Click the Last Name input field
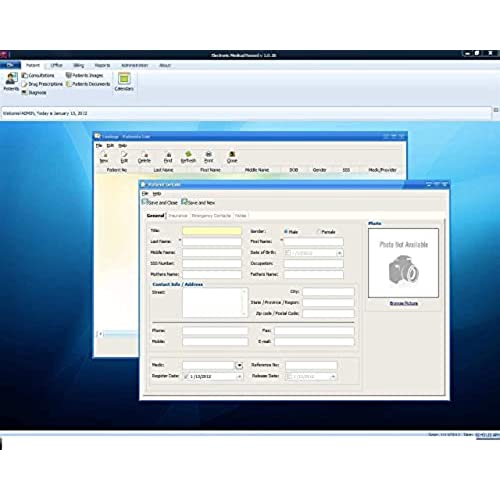Image resolution: width=500 pixels, height=500 pixels. 212,242
